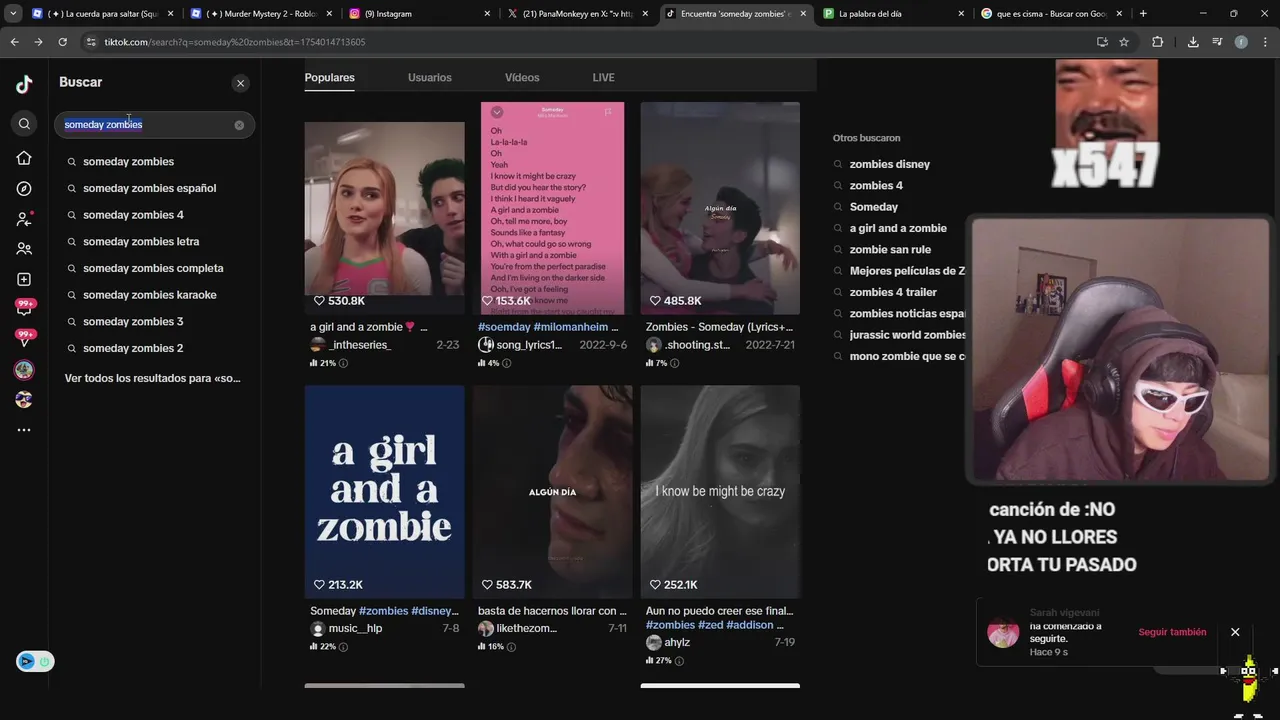Viewport: 1280px width, 720px height.
Task: Toggle the extension pill at bottom left
Action: coord(35,661)
